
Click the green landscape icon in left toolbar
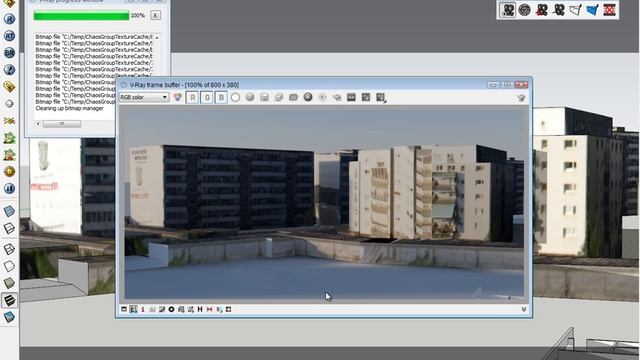click(x=9, y=138)
